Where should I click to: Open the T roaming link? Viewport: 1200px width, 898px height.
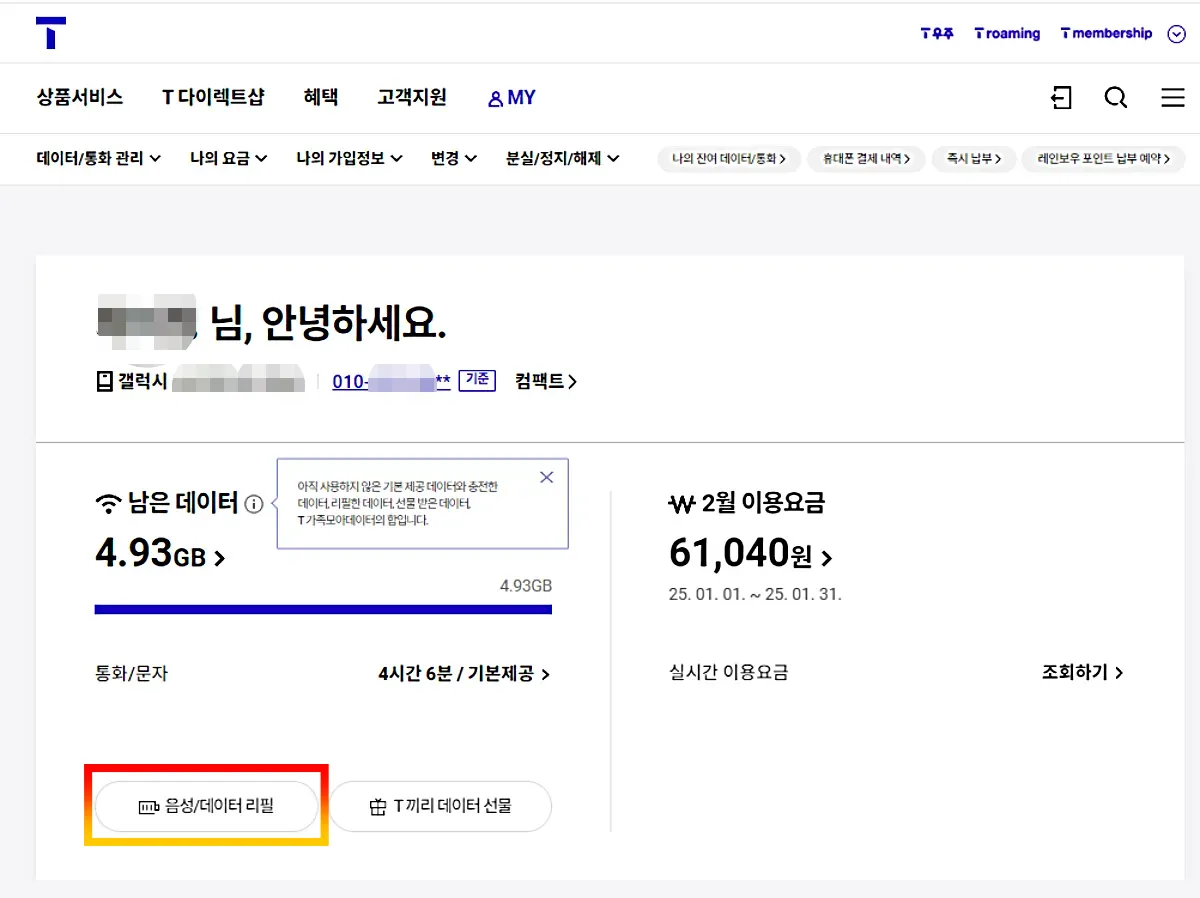click(1007, 34)
